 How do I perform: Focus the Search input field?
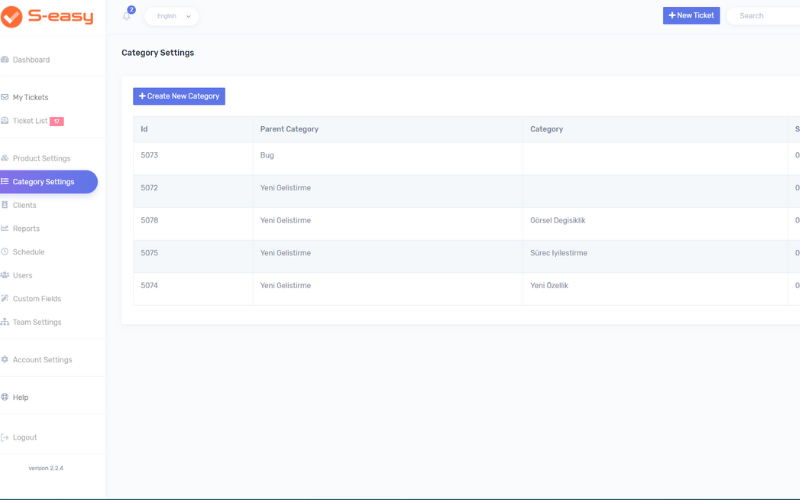(765, 16)
